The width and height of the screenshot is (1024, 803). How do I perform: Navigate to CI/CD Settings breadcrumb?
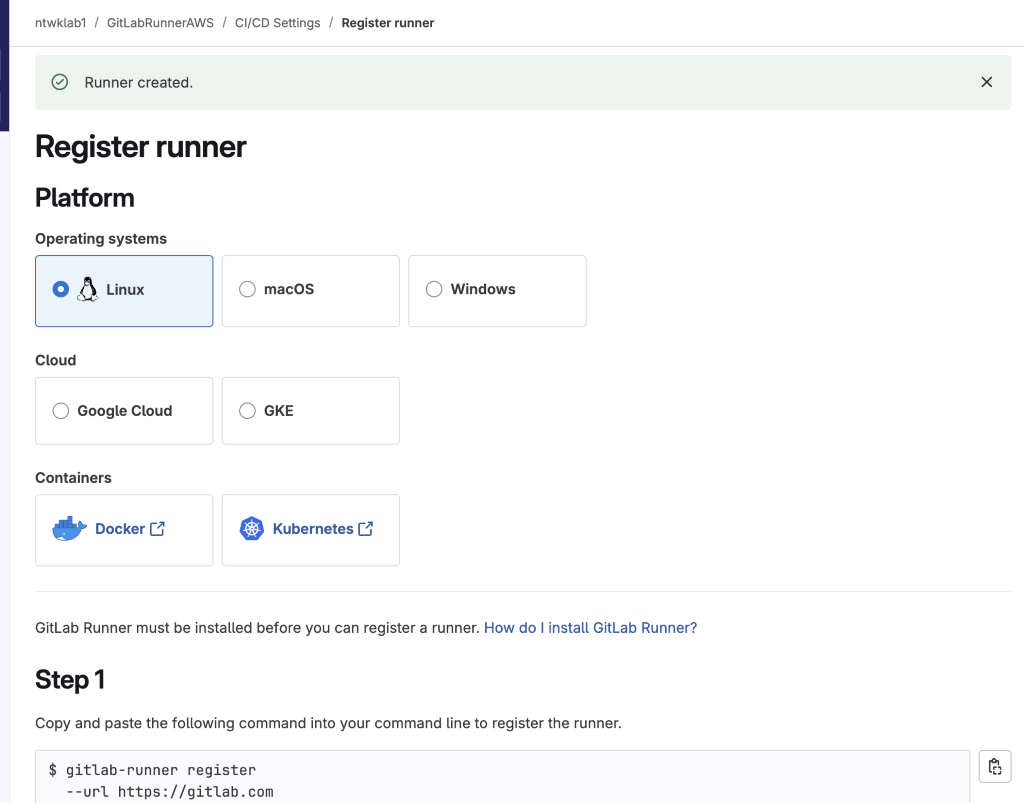tap(278, 23)
